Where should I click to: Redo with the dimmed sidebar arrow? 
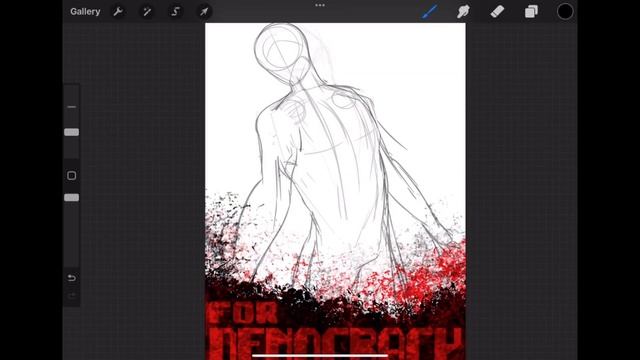[71, 296]
